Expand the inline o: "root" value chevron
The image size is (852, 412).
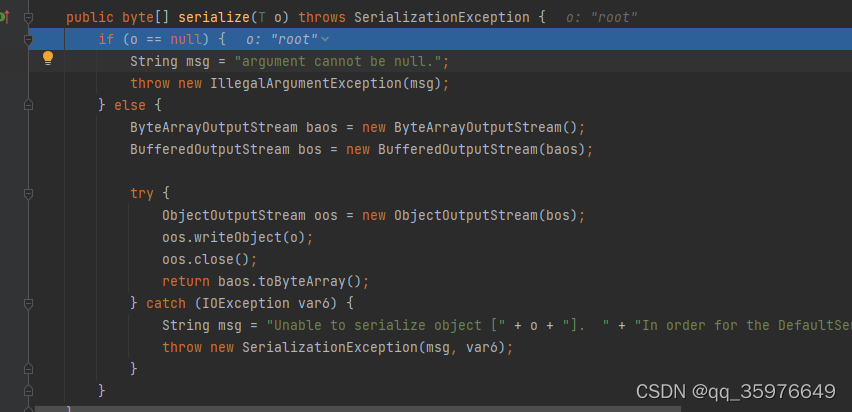pos(325,39)
